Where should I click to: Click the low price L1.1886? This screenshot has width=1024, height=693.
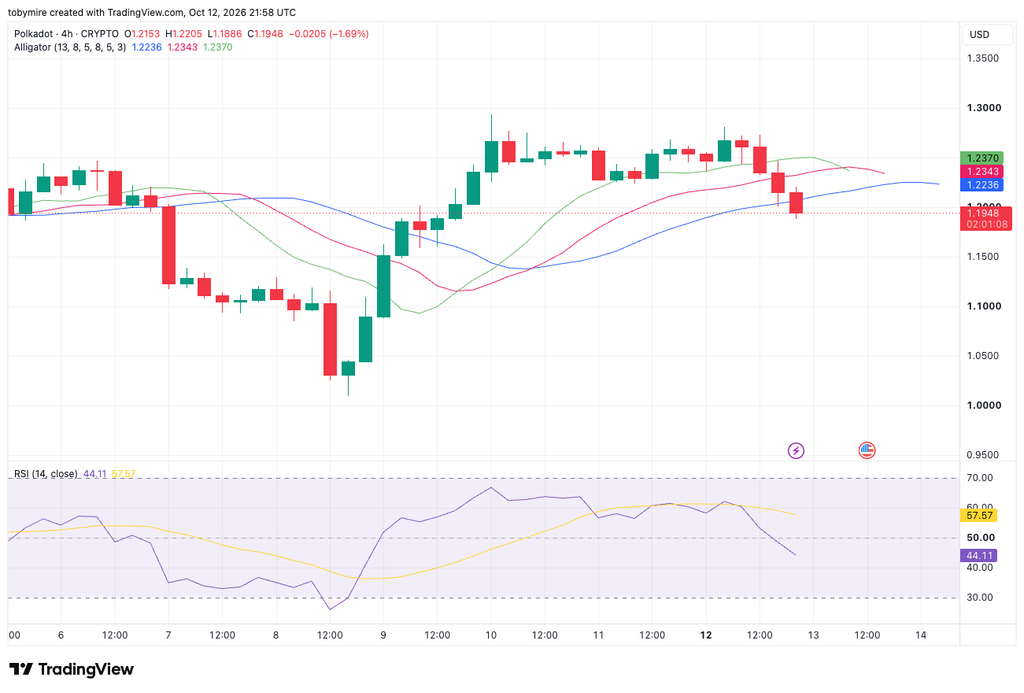click(x=225, y=34)
